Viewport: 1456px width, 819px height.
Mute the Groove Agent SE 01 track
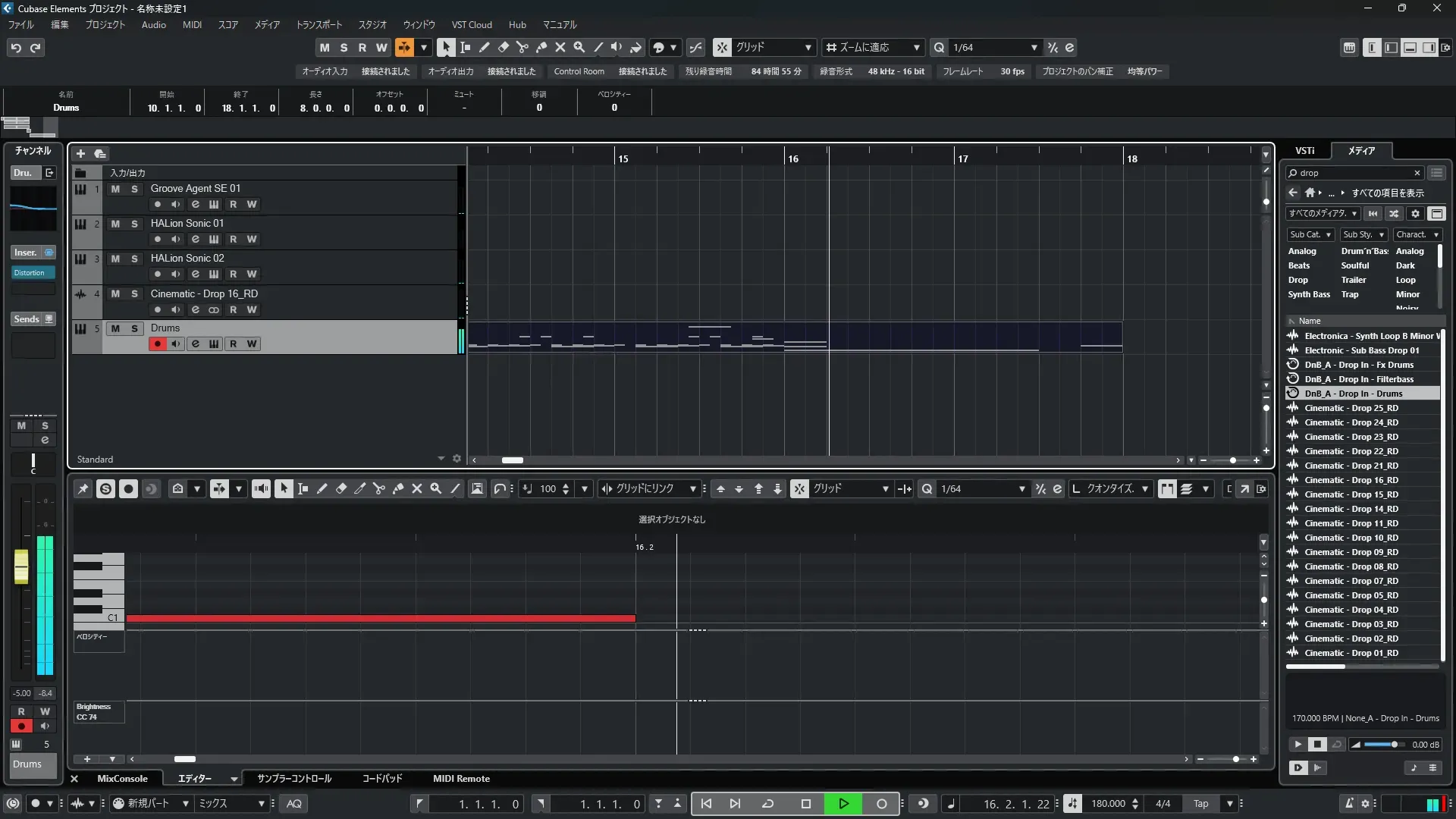[x=115, y=189]
